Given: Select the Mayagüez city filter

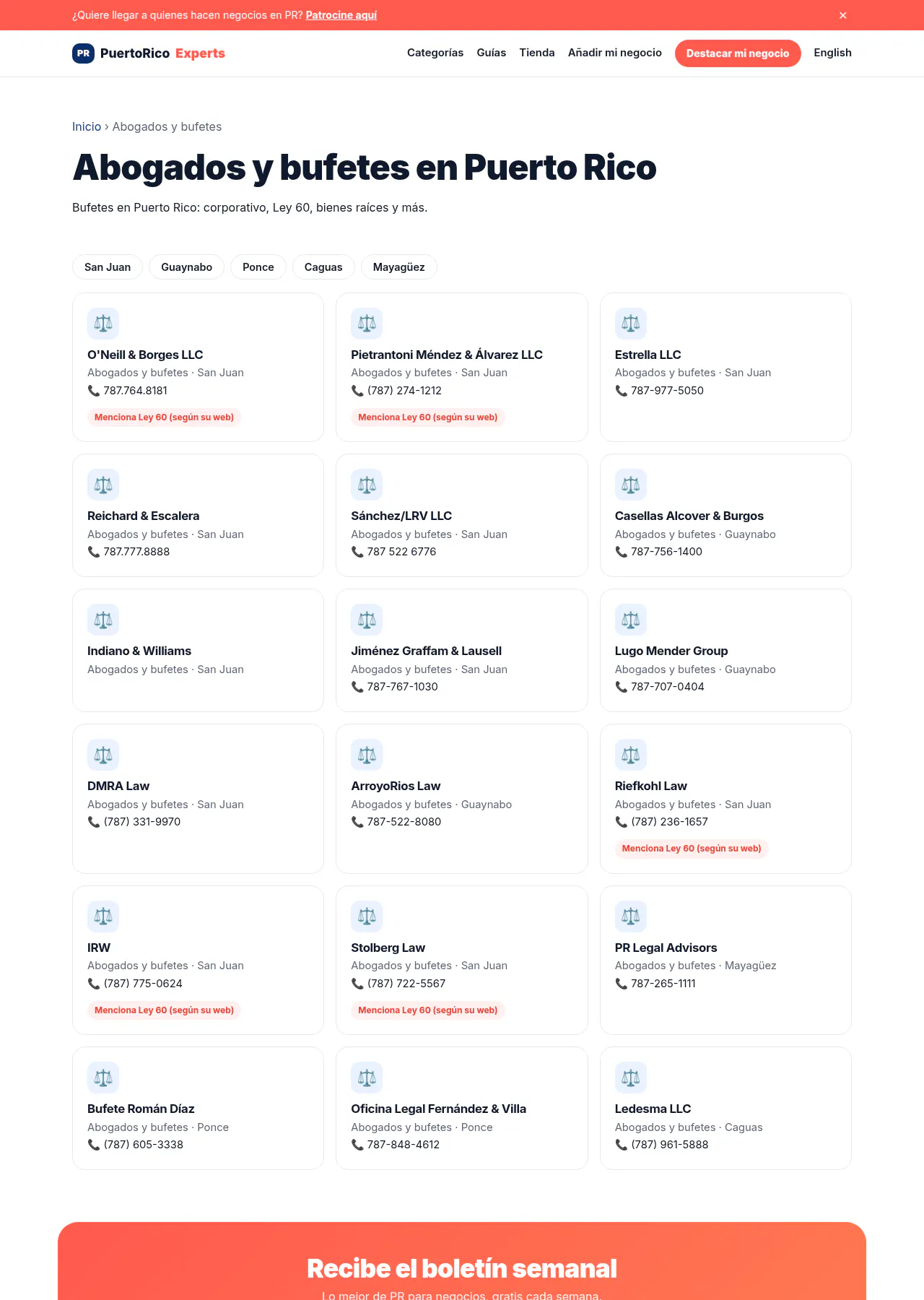Looking at the screenshot, I should 399,267.
